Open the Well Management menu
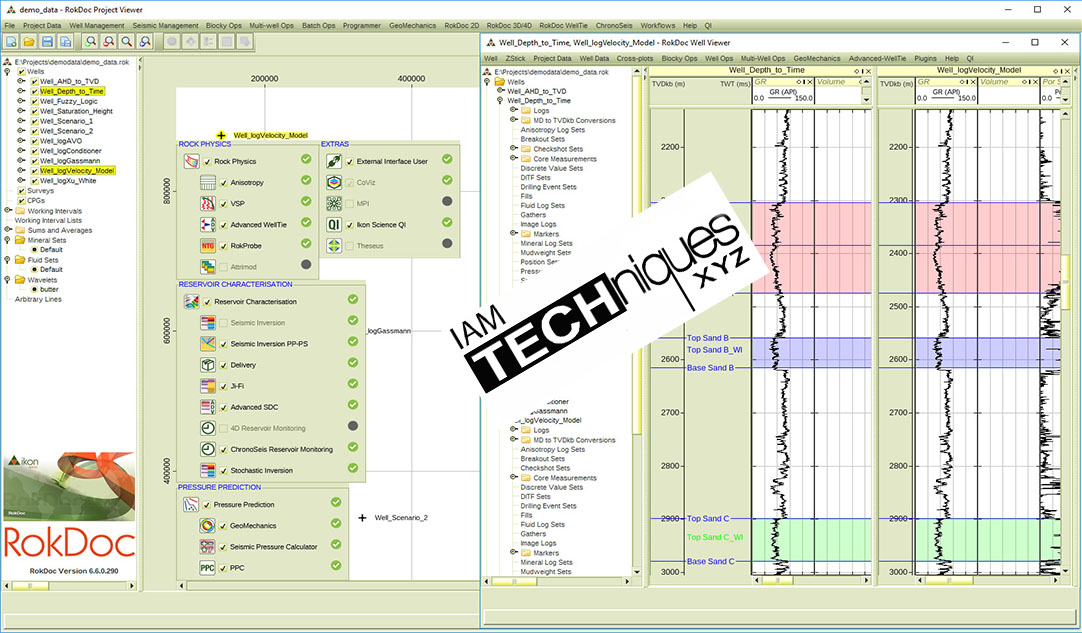Screen dimensions: 1082x633 pos(97,26)
